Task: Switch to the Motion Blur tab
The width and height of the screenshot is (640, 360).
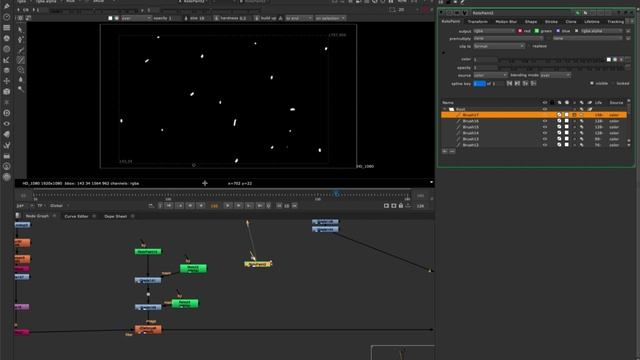Action: coord(506,22)
